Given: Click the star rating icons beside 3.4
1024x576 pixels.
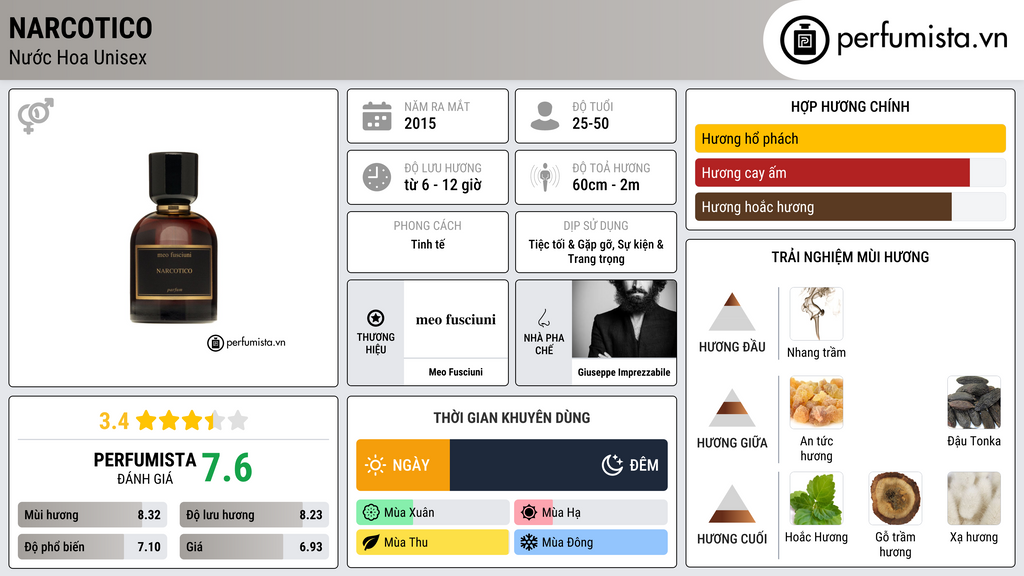Looking at the screenshot, I should point(192,421).
